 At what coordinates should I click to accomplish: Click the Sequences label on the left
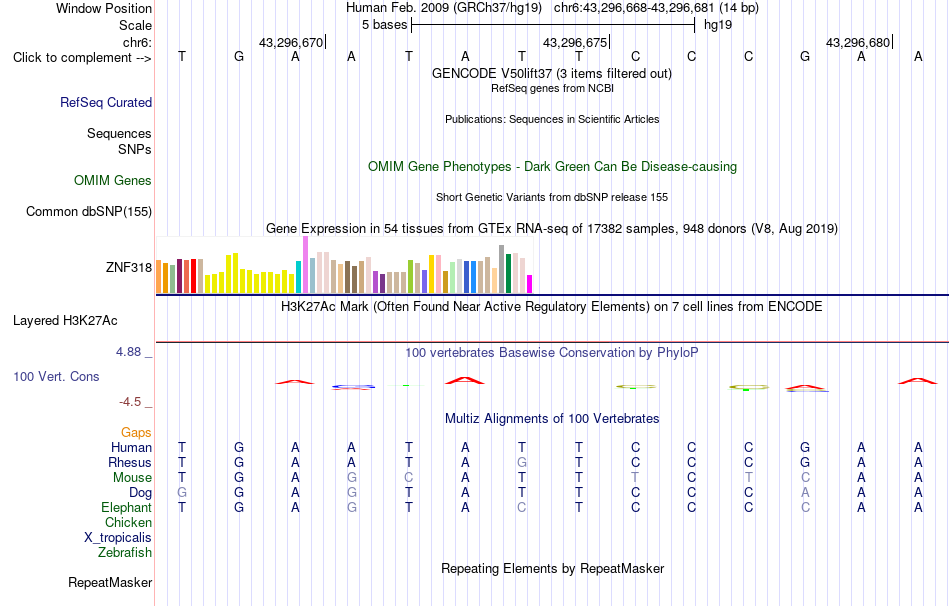click(x=119, y=133)
